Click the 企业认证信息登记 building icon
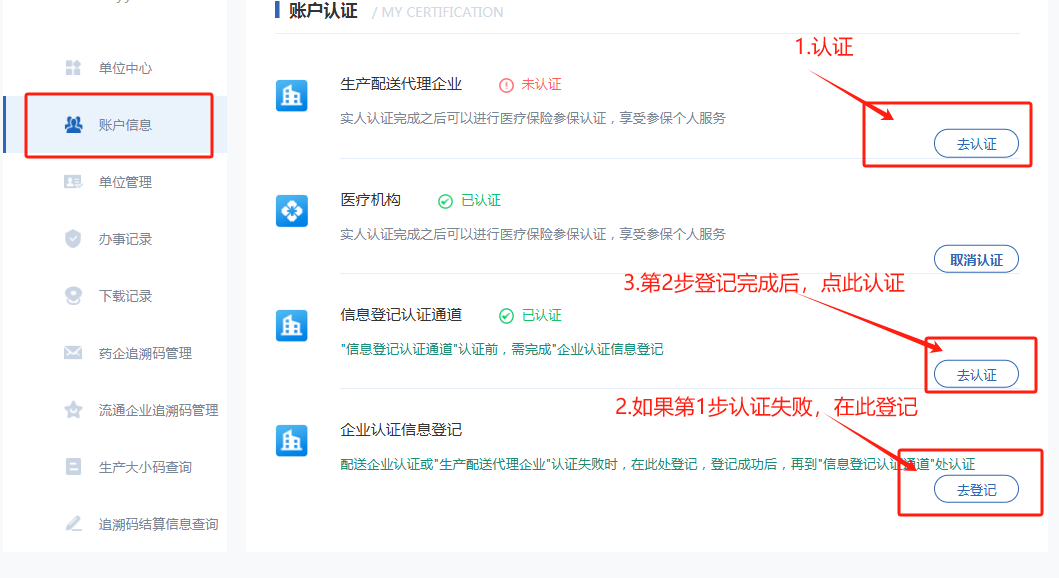The image size is (1059, 578). coord(292,441)
